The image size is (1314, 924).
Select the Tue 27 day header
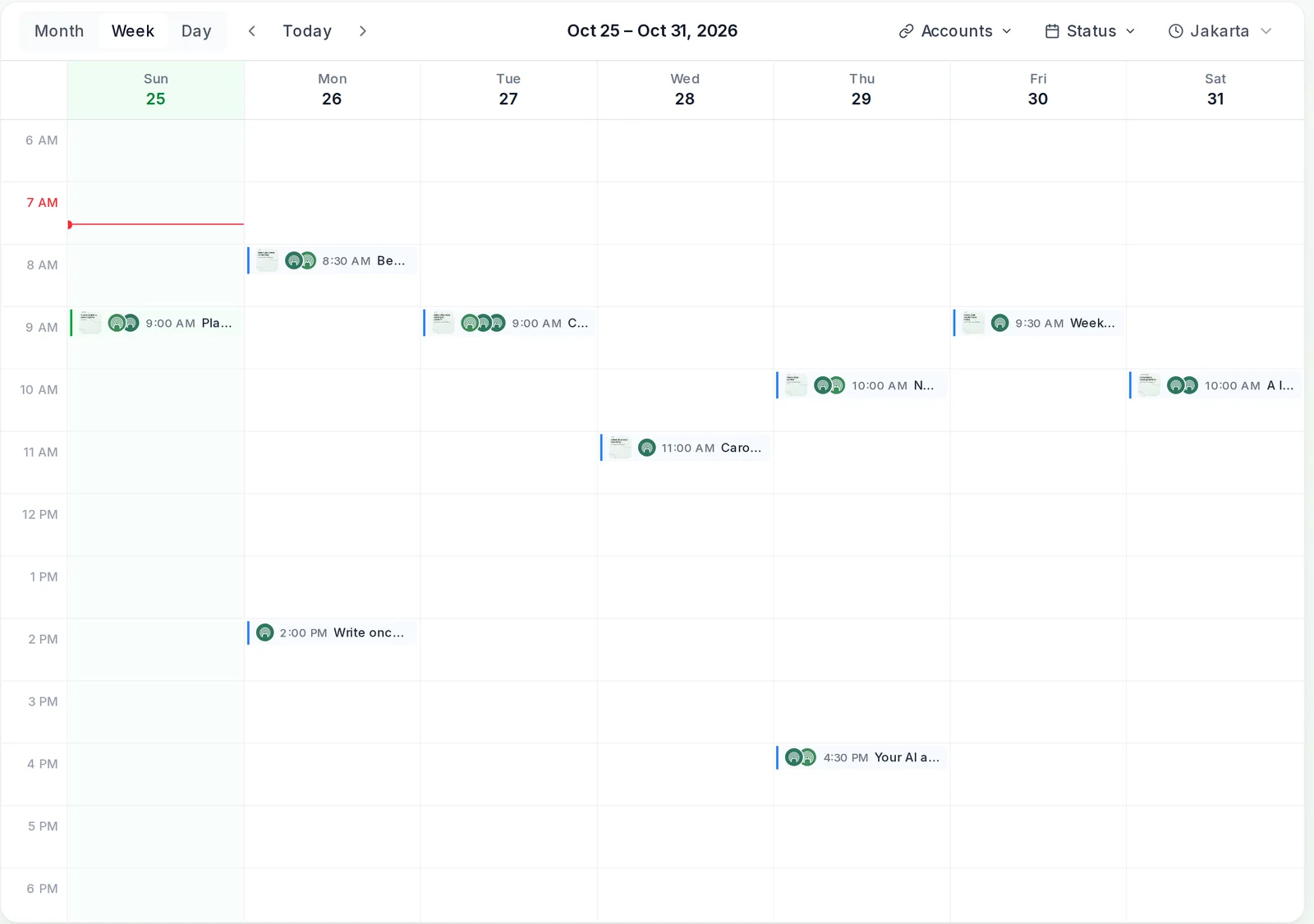click(x=508, y=90)
